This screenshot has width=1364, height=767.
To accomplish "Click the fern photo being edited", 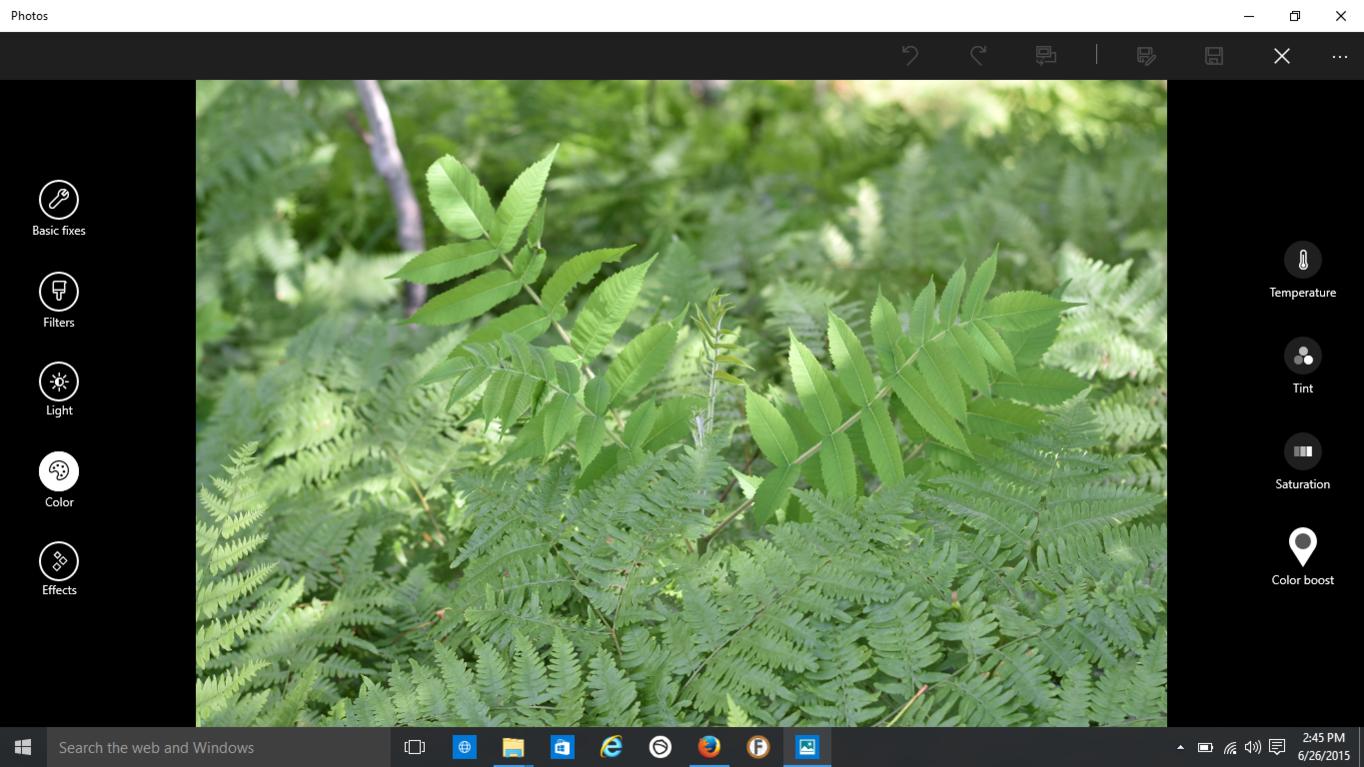I will 681,403.
